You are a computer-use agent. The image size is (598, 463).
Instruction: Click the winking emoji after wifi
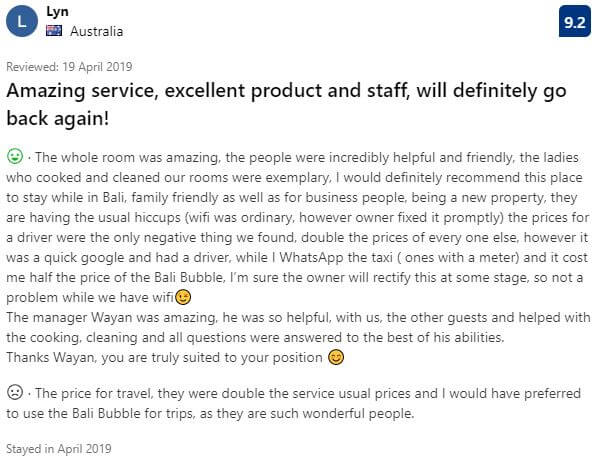[x=183, y=297]
